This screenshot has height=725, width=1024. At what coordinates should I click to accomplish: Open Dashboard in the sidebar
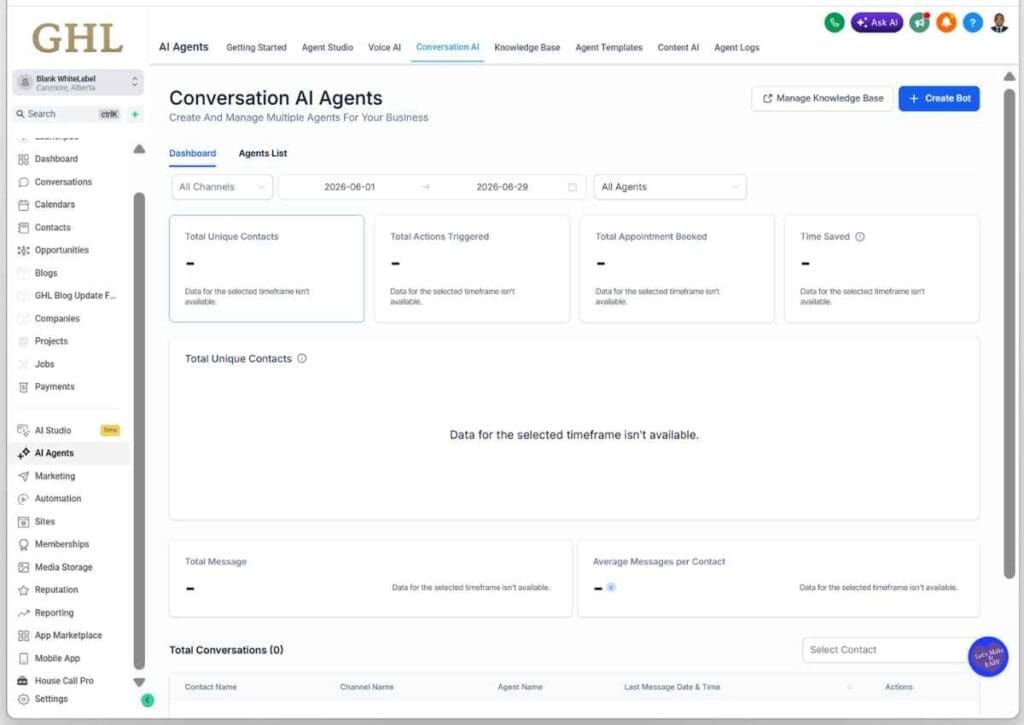tap(56, 159)
